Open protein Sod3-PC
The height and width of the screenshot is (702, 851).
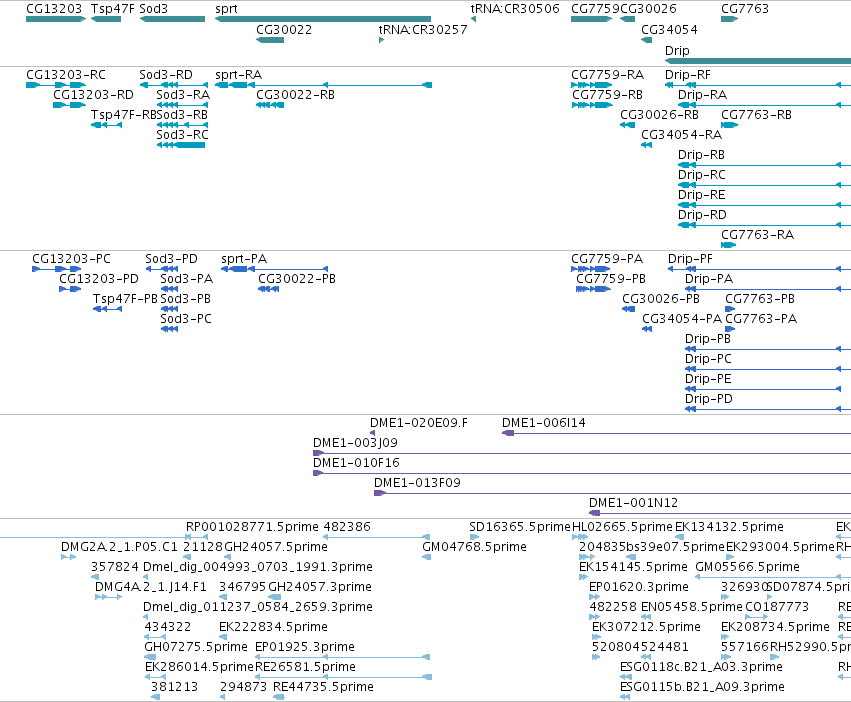click(x=186, y=319)
